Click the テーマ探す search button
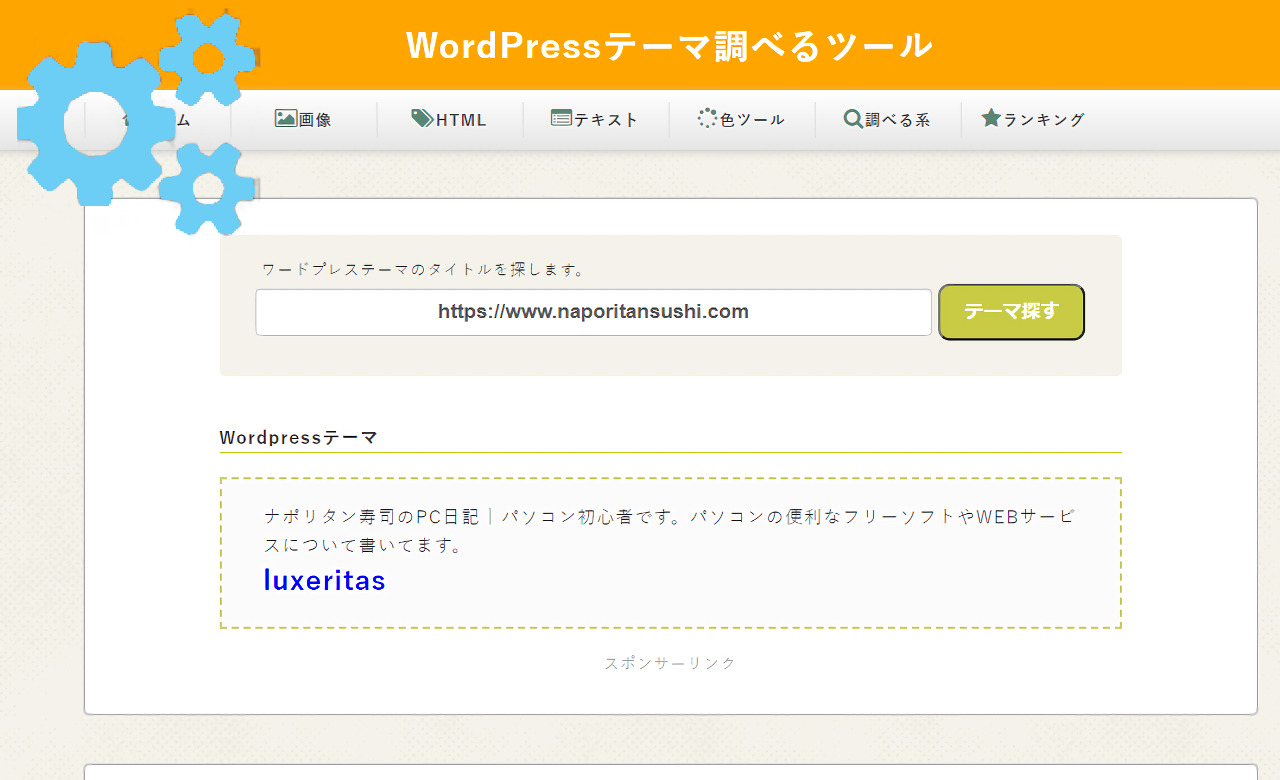This screenshot has width=1280, height=780. coord(1011,312)
